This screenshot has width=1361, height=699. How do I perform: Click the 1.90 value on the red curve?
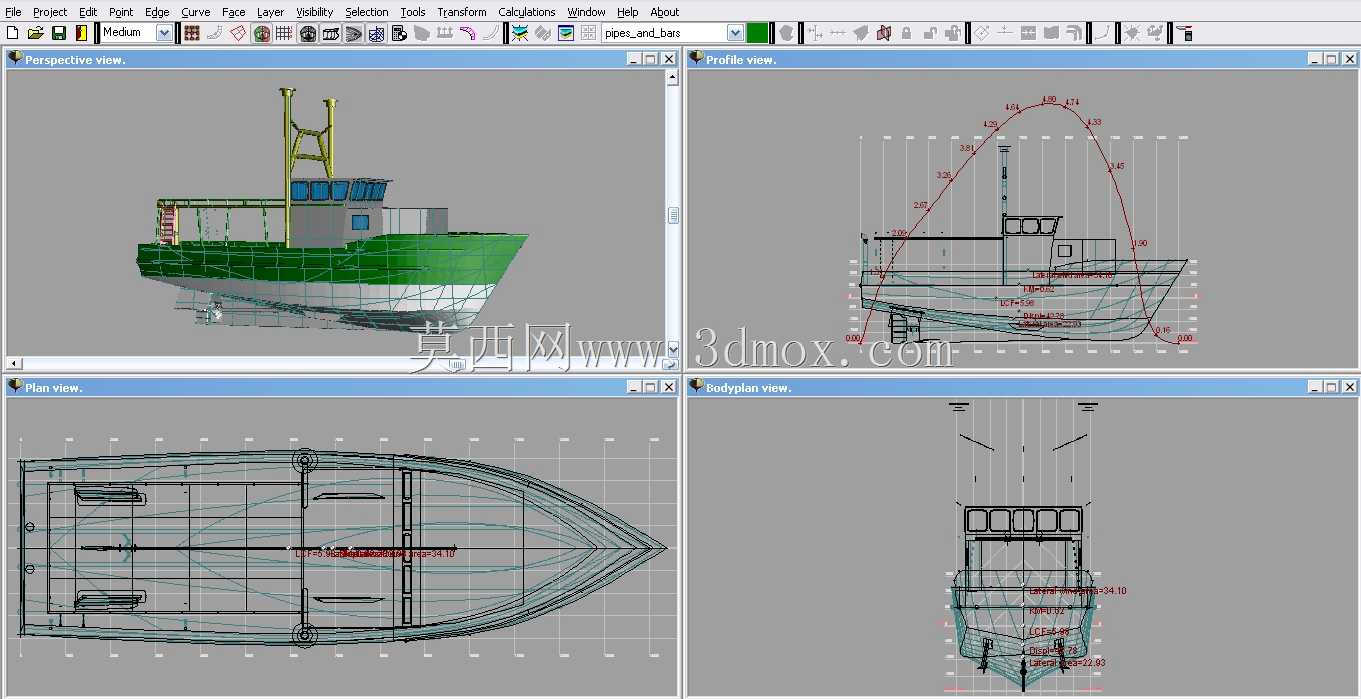[1140, 243]
